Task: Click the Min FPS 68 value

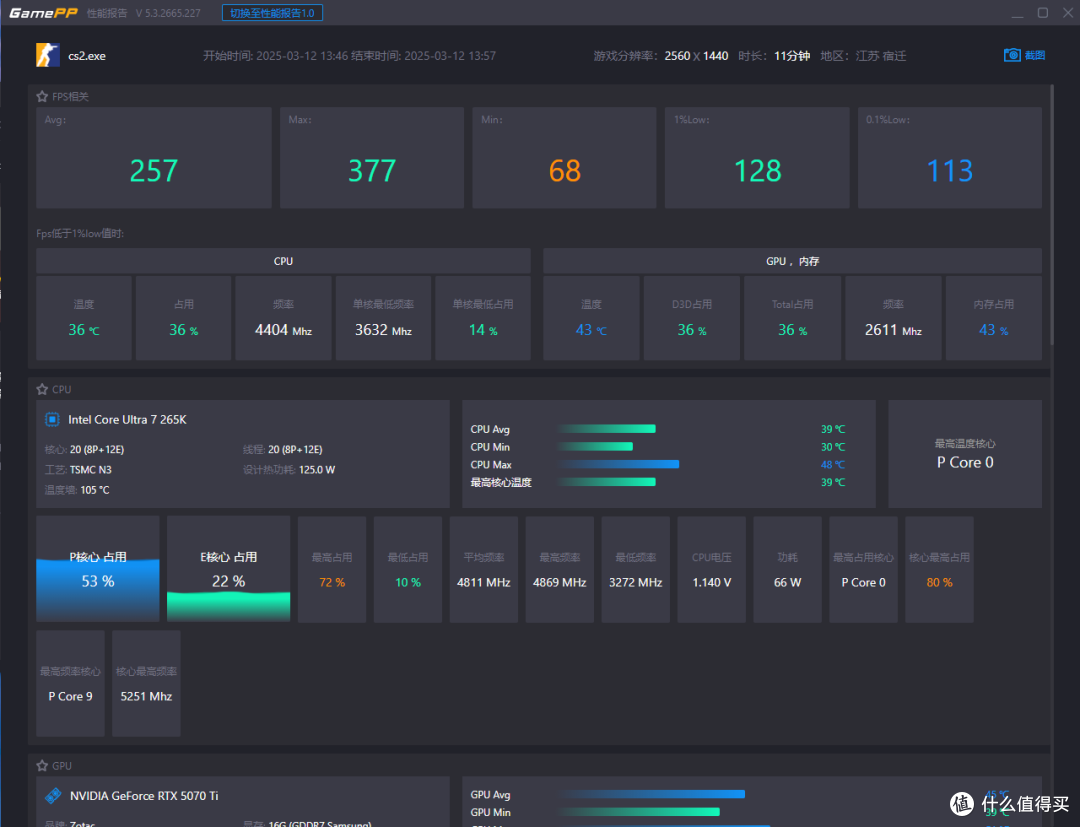Action: point(565,171)
